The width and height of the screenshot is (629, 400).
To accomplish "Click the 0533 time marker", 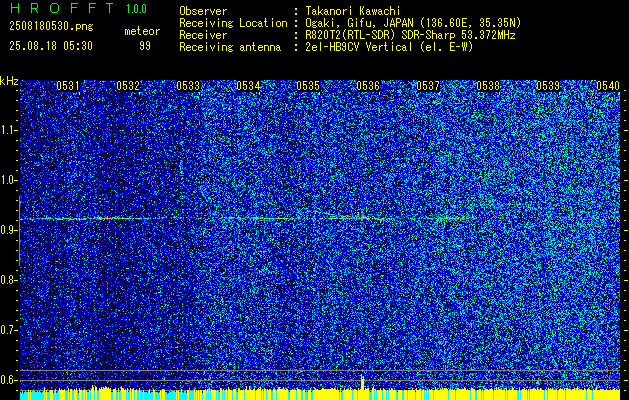I will coord(188,86).
